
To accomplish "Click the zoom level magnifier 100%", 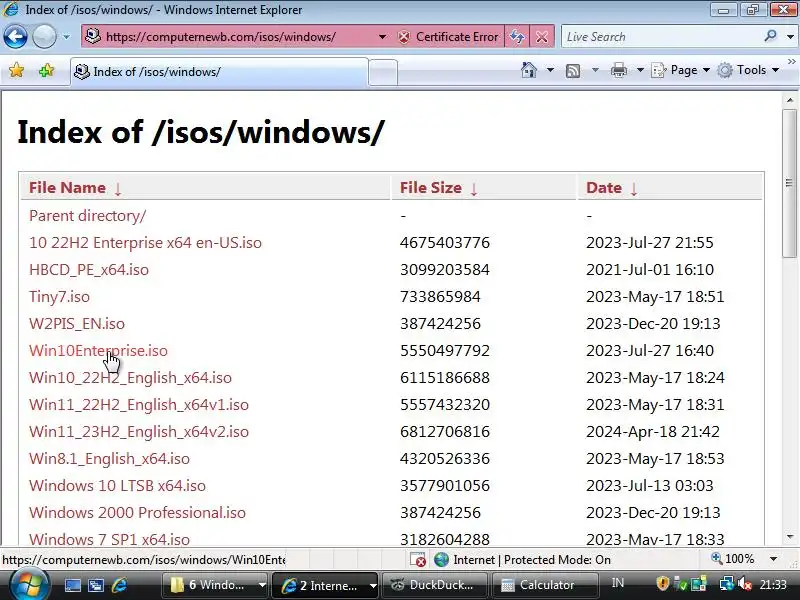I will [733, 559].
